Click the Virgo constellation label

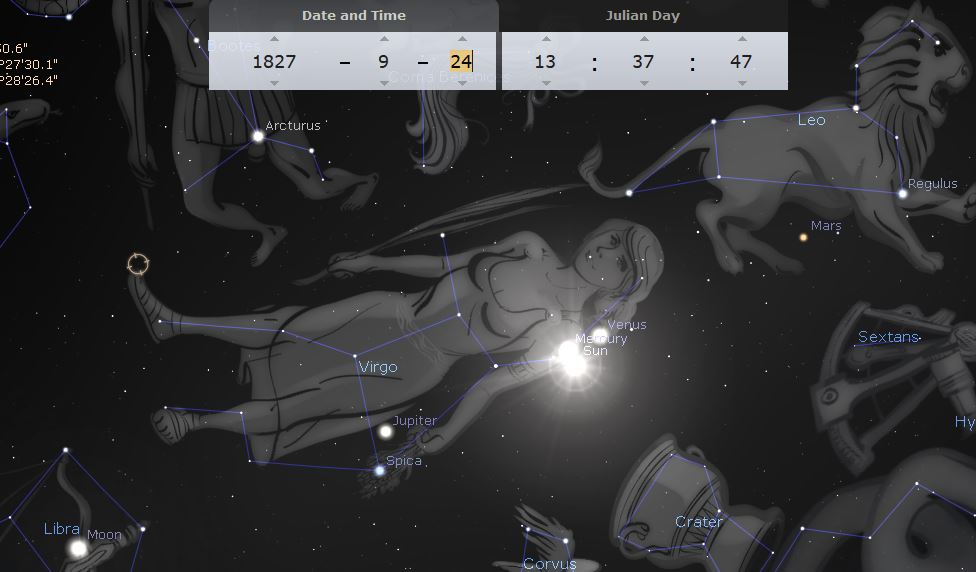pos(378,367)
